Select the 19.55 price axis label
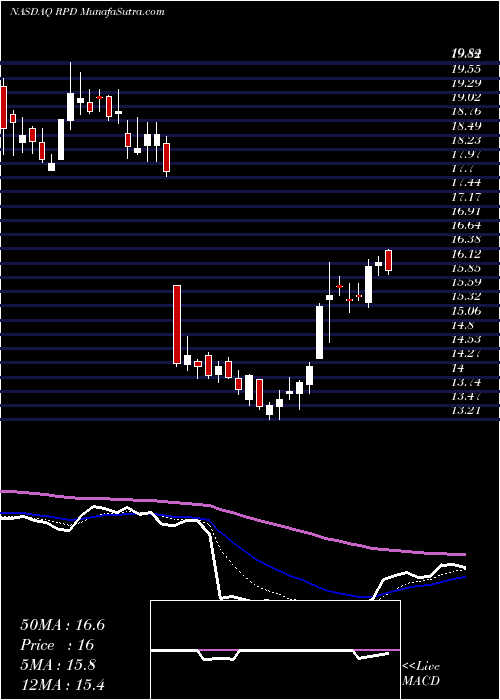This screenshot has height=700, width=500. (466, 69)
